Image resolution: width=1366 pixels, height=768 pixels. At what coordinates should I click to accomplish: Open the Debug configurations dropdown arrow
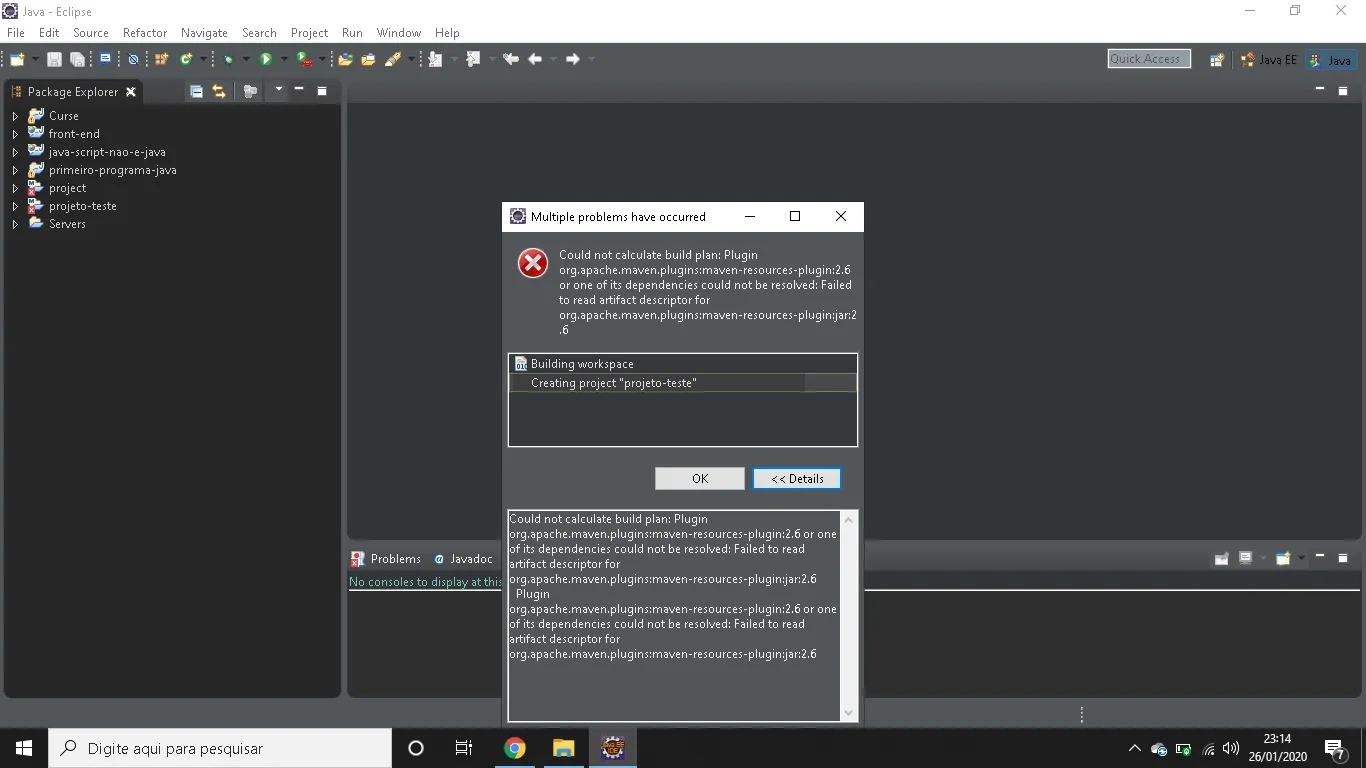246,60
